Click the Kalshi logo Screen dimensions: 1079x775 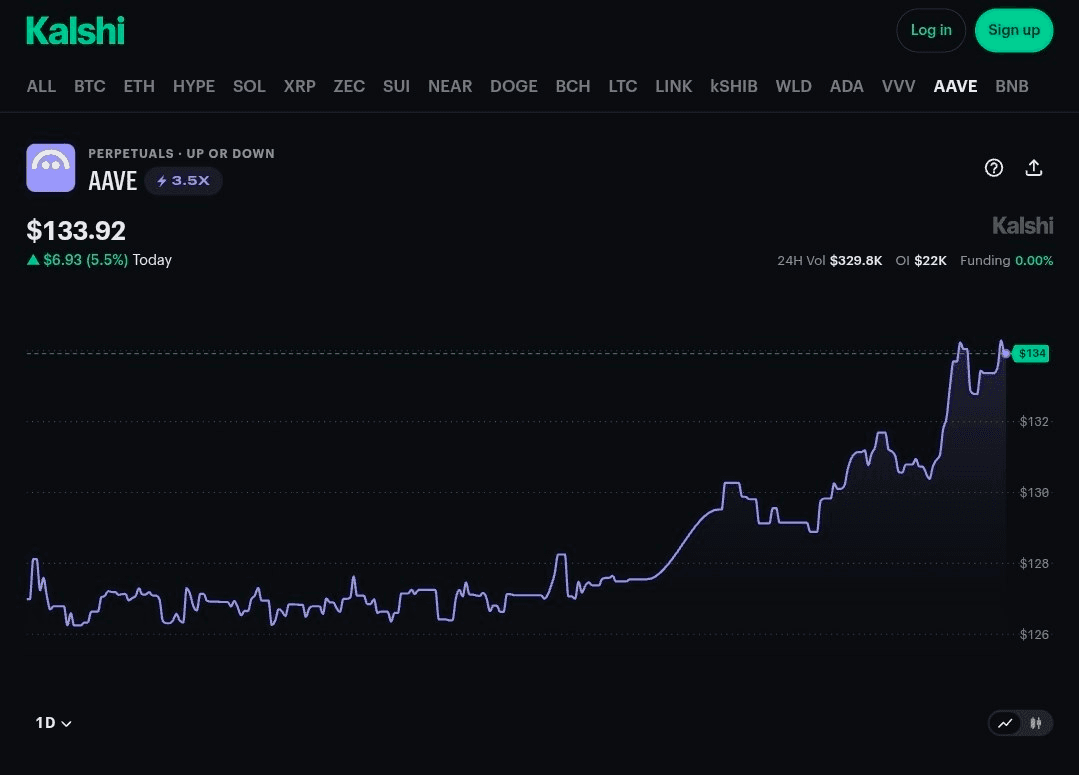click(x=76, y=31)
